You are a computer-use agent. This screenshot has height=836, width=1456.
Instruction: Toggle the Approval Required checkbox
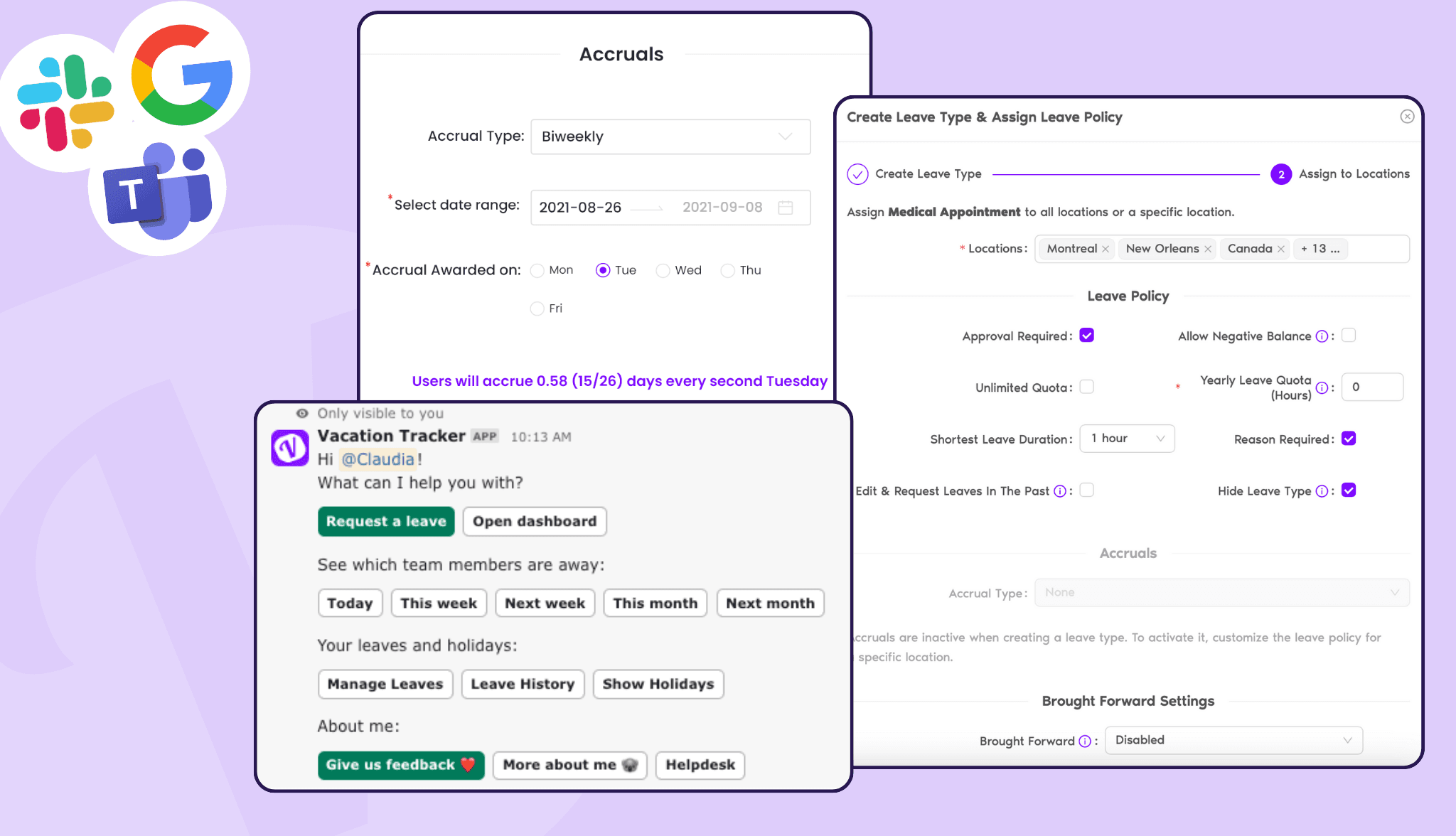click(x=1088, y=335)
